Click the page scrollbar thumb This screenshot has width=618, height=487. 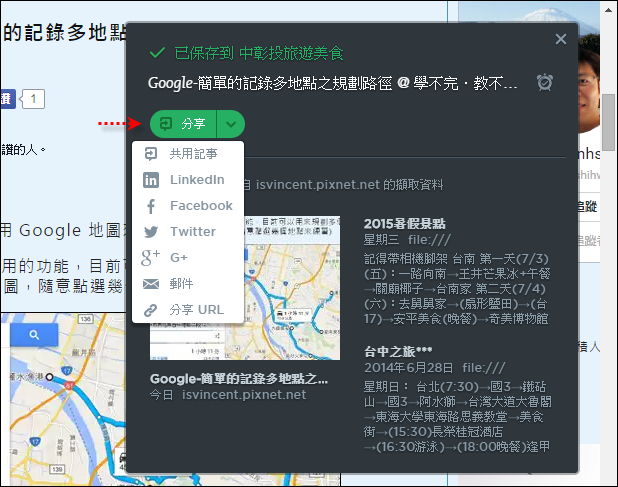pyautogui.click(x=609, y=122)
